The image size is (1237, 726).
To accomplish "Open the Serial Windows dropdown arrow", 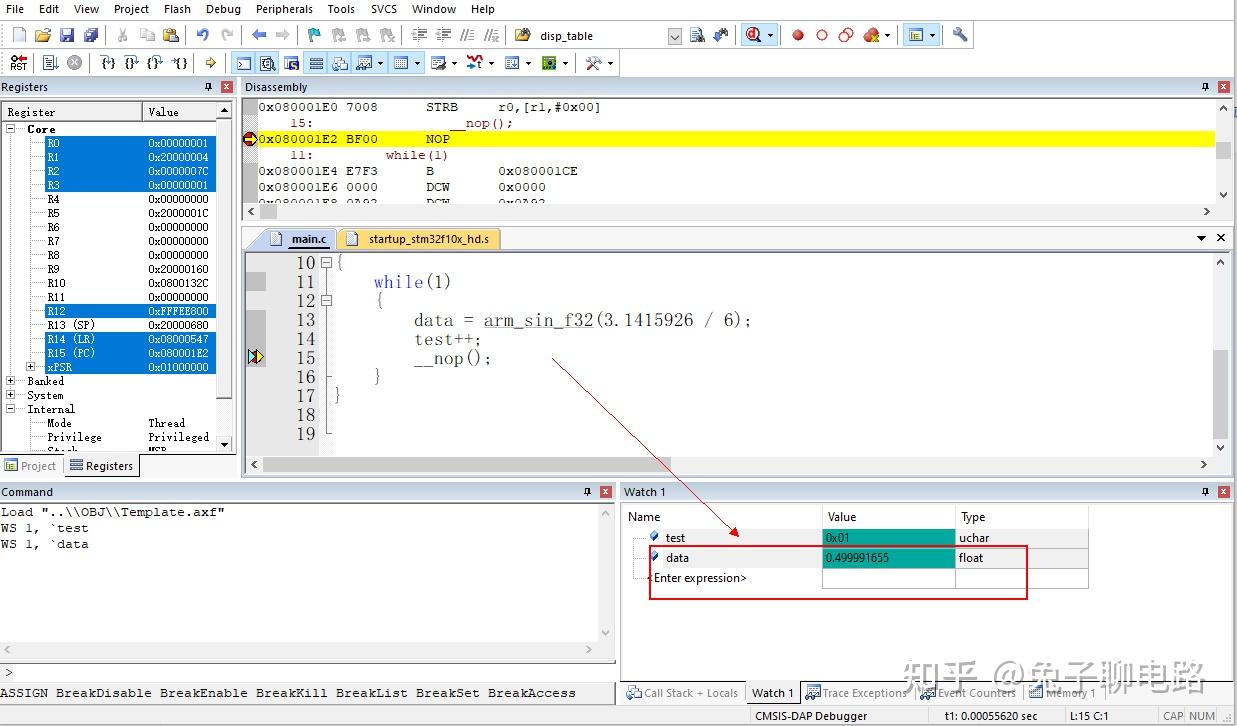I will (x=454, y=62).
